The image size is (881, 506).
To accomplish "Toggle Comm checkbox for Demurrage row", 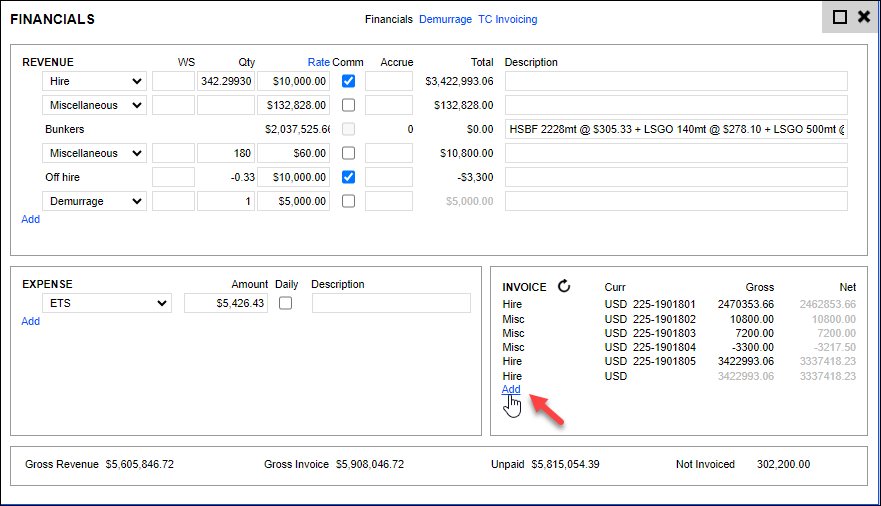I will tap(348, 201).
